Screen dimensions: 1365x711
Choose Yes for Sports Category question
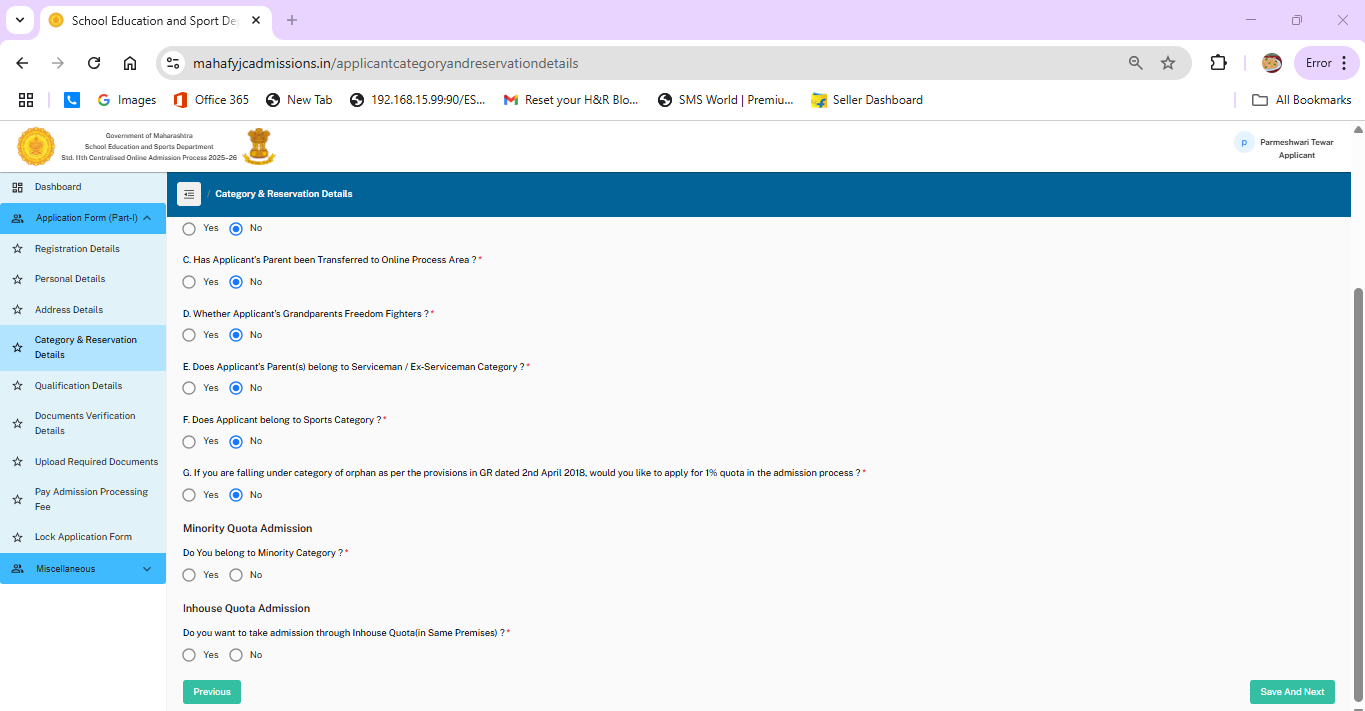point(189,441)
